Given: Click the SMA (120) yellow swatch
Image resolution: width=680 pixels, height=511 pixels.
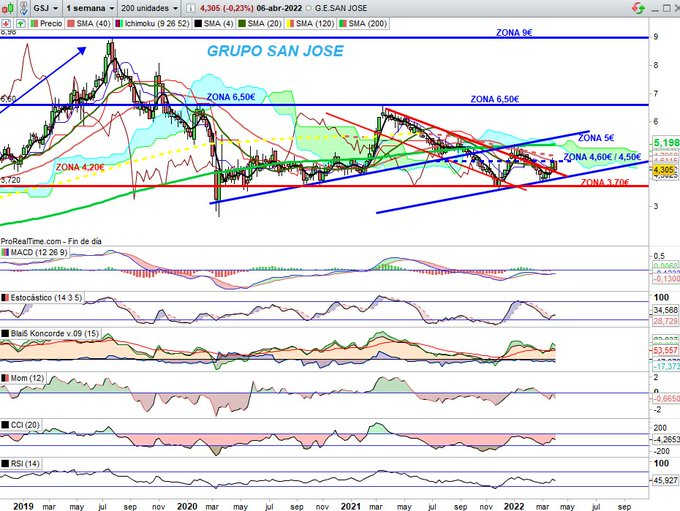Looking at the screenshot, I should point(290,24).
